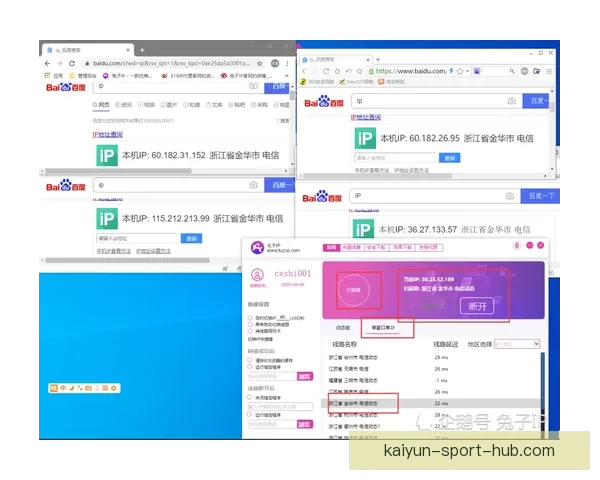The height and width of the screenshot is (480, 600).
Task: Add a new tab in the Chrome window
Action: (x=142, y=50)
